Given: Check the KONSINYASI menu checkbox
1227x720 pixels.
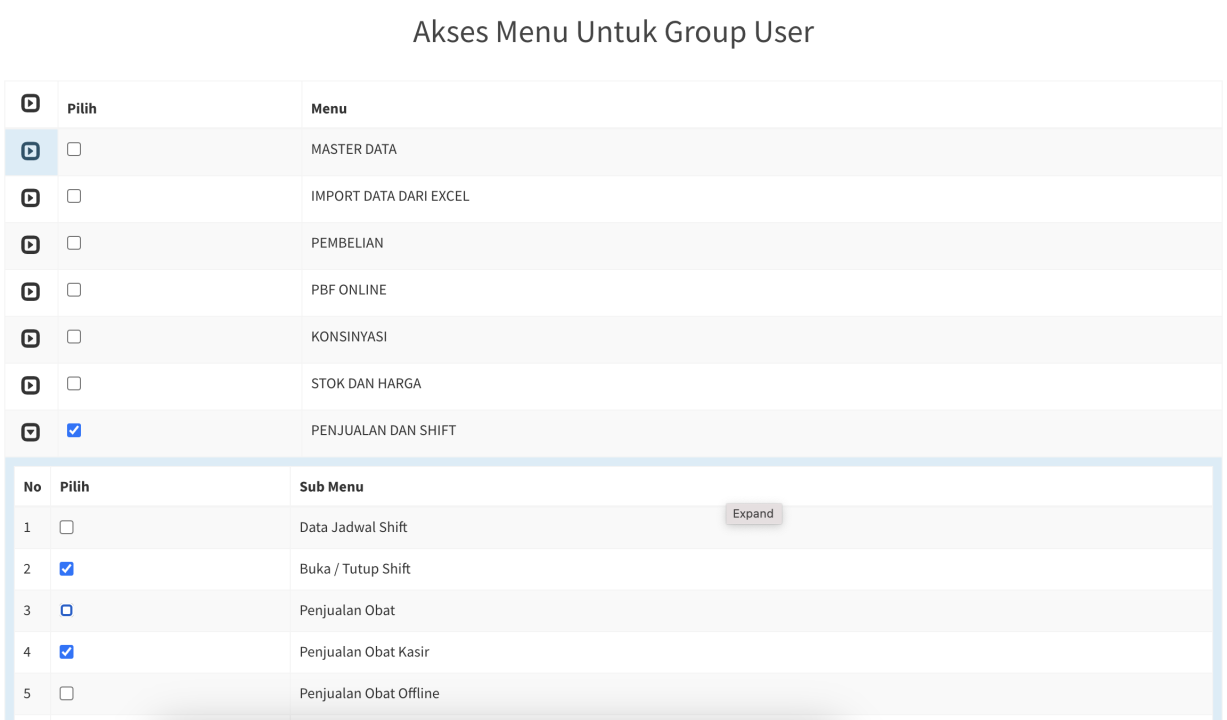Looking at the screenshot, I should click(x=74, y=337).
